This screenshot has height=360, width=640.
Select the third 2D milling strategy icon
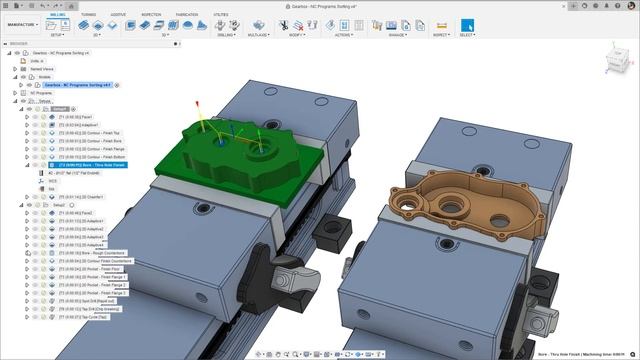point(112,25)
